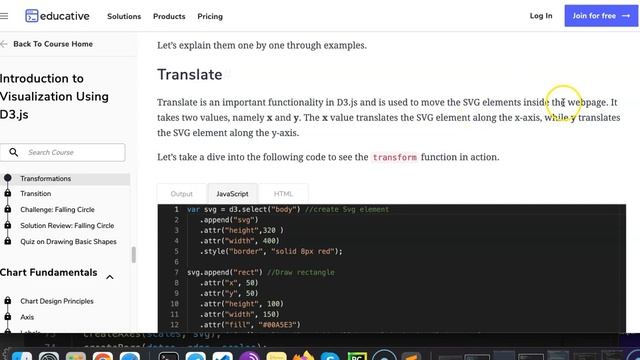Open Challenge: Falling Circle lesson
This screenshot has height=360, width=640.
coord(57,209)
